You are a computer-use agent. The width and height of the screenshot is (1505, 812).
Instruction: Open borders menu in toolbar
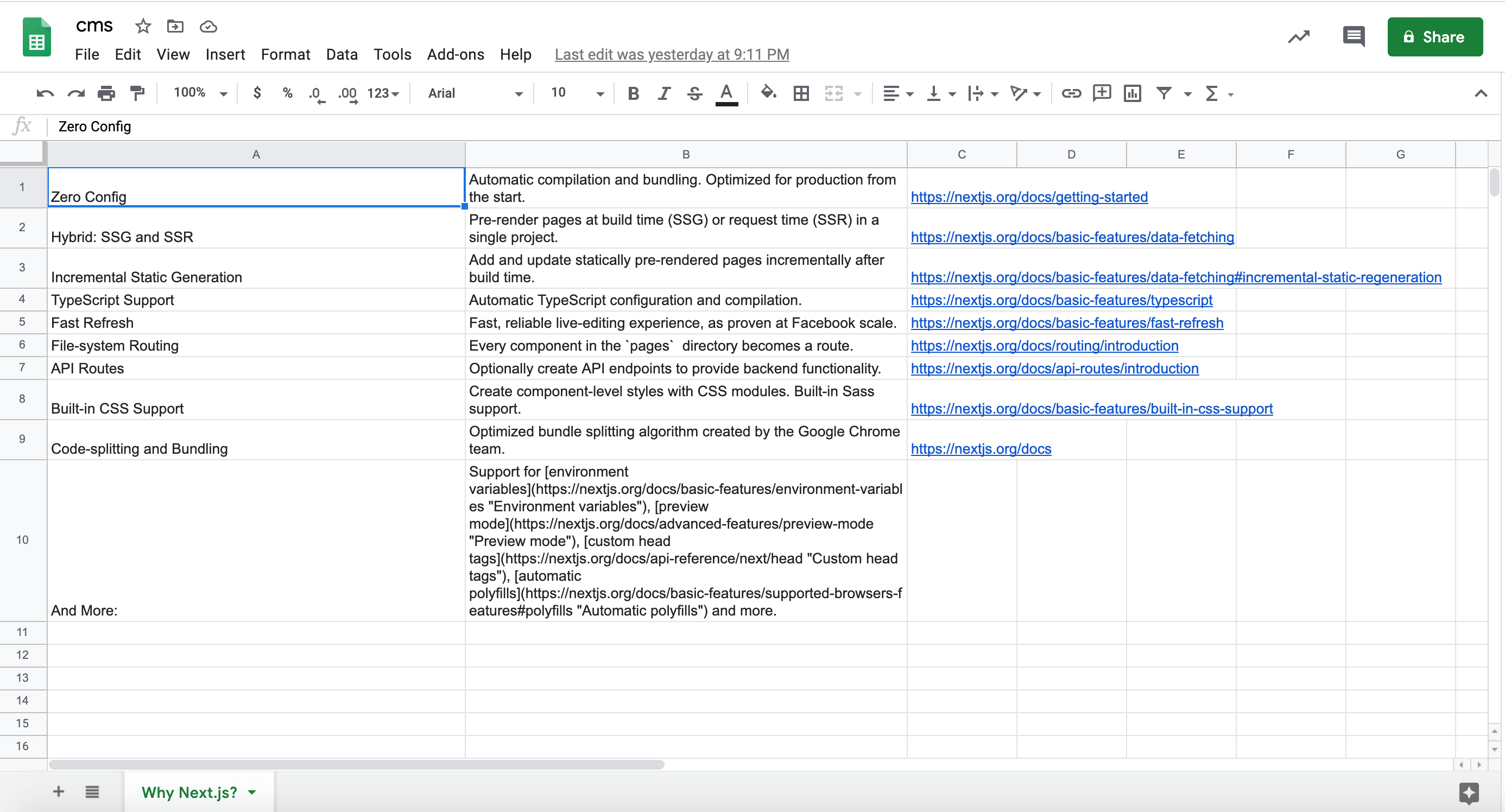point(800,93)
